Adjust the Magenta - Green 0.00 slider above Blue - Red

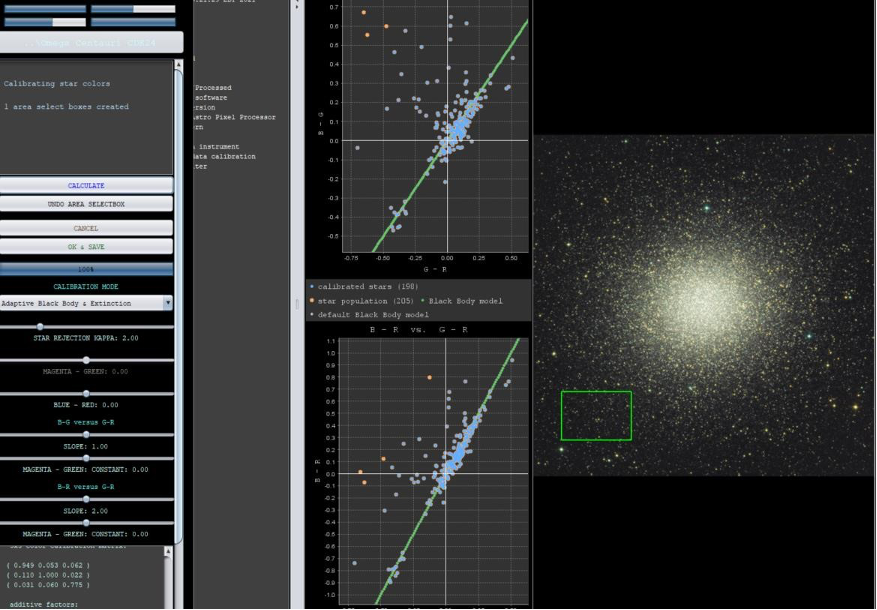point(86,360)
